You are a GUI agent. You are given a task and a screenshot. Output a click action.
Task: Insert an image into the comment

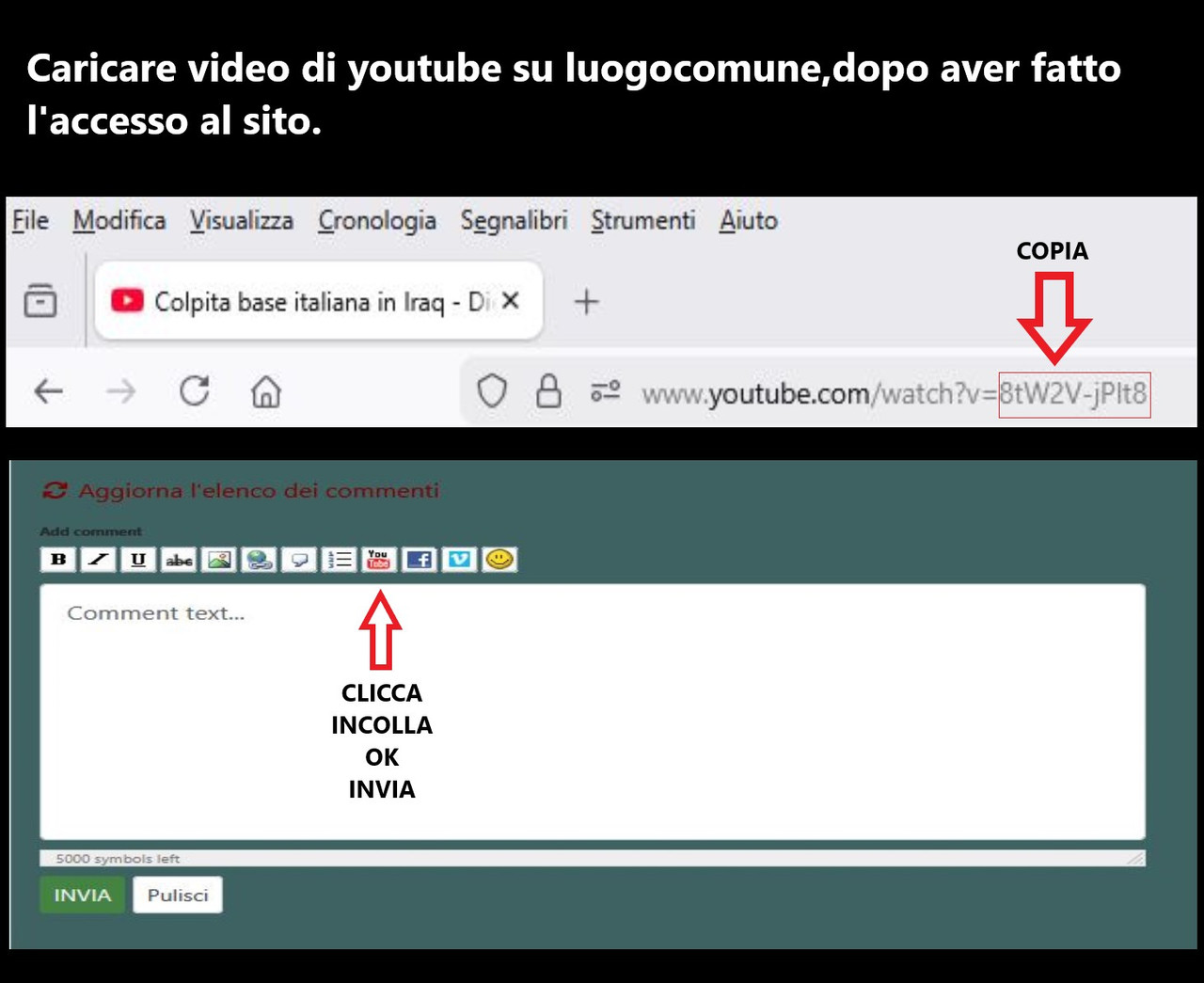coord(219,560)
